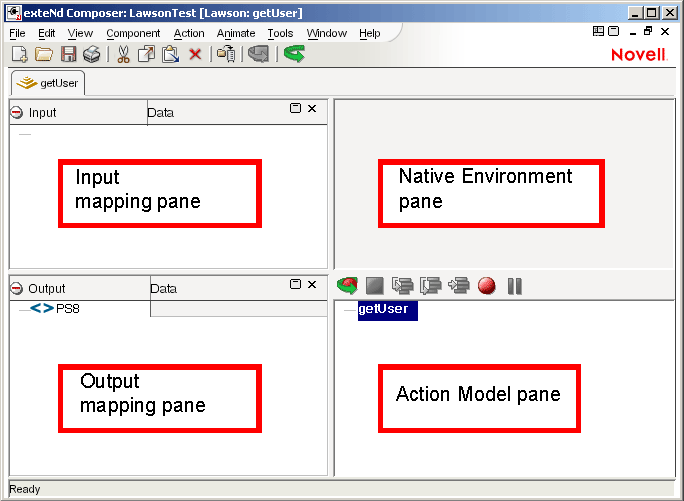Open the Help menu
The width and height of the screenshot is (684, 501).
point(369,33)
